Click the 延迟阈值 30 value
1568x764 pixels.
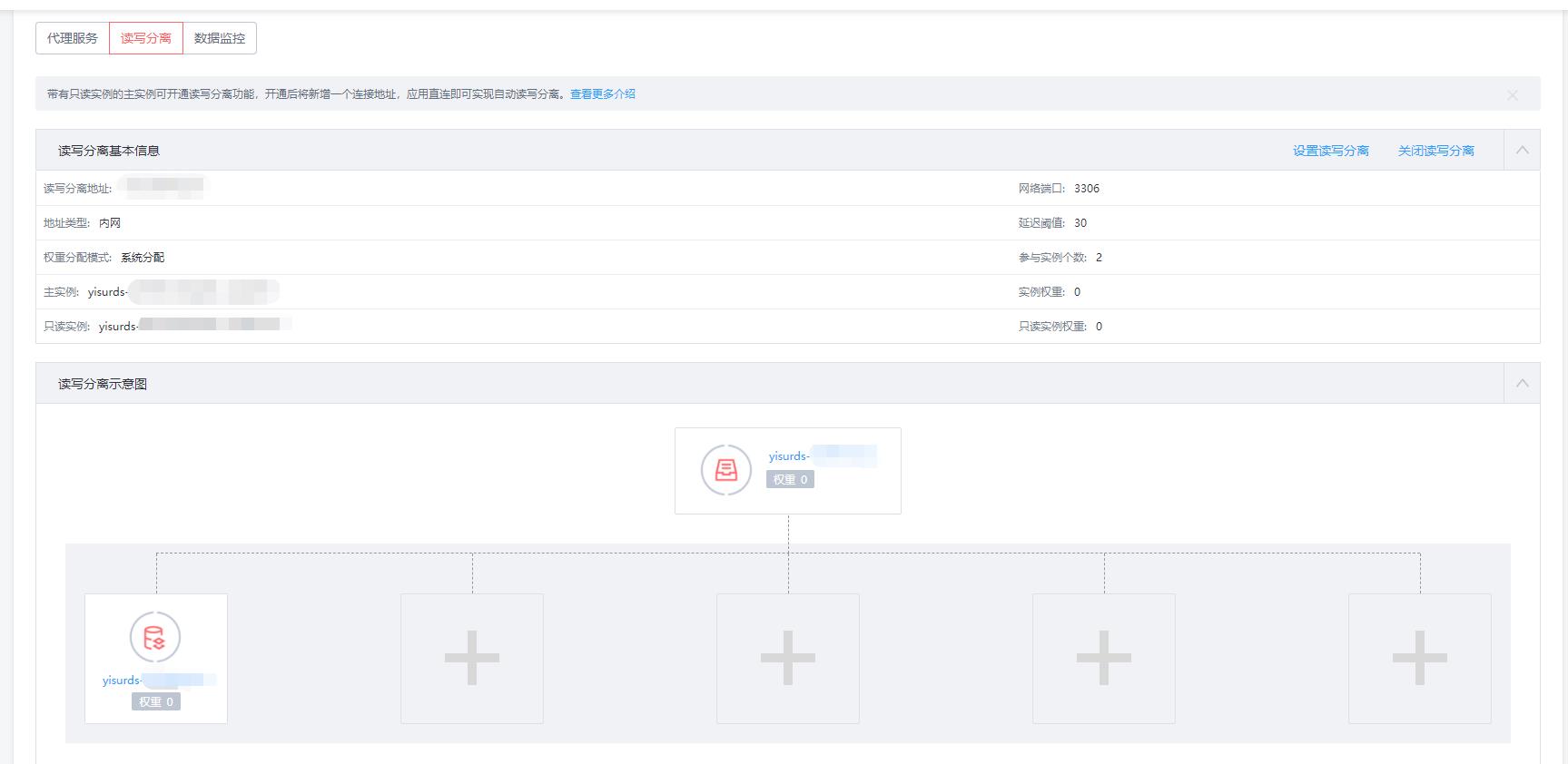1080,223
